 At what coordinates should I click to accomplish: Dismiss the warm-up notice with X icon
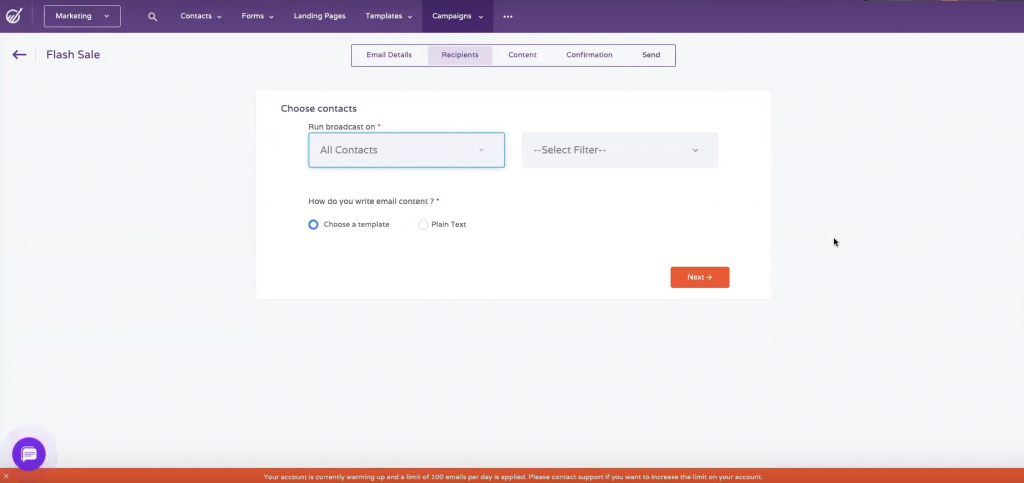(6, 476)
